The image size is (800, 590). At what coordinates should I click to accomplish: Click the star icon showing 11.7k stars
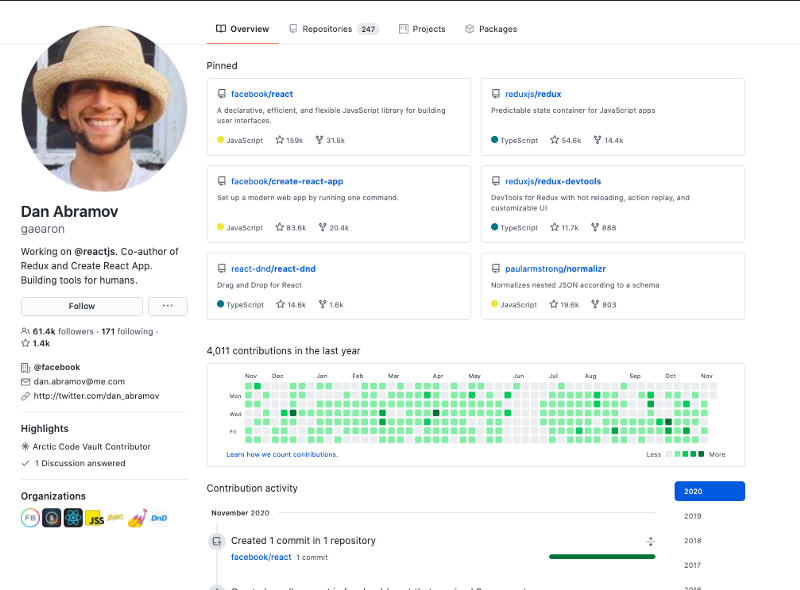(x=555, y=227)
